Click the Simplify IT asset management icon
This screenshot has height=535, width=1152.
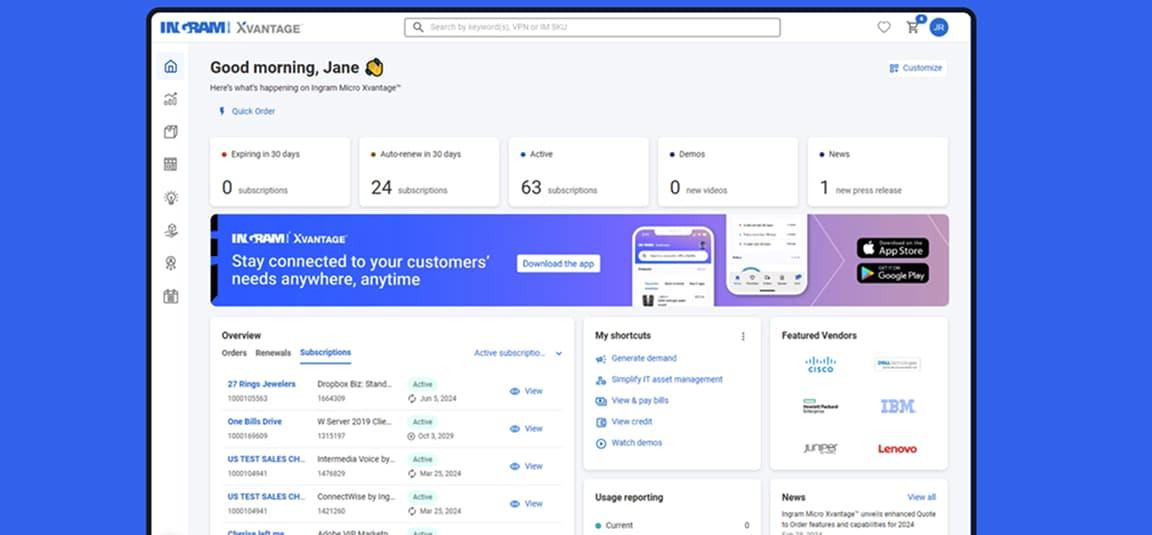point(601,380)
